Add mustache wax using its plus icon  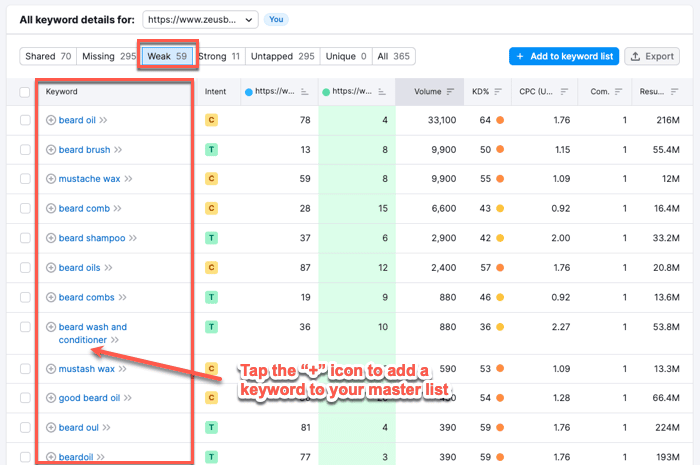(x=51, y=179)
